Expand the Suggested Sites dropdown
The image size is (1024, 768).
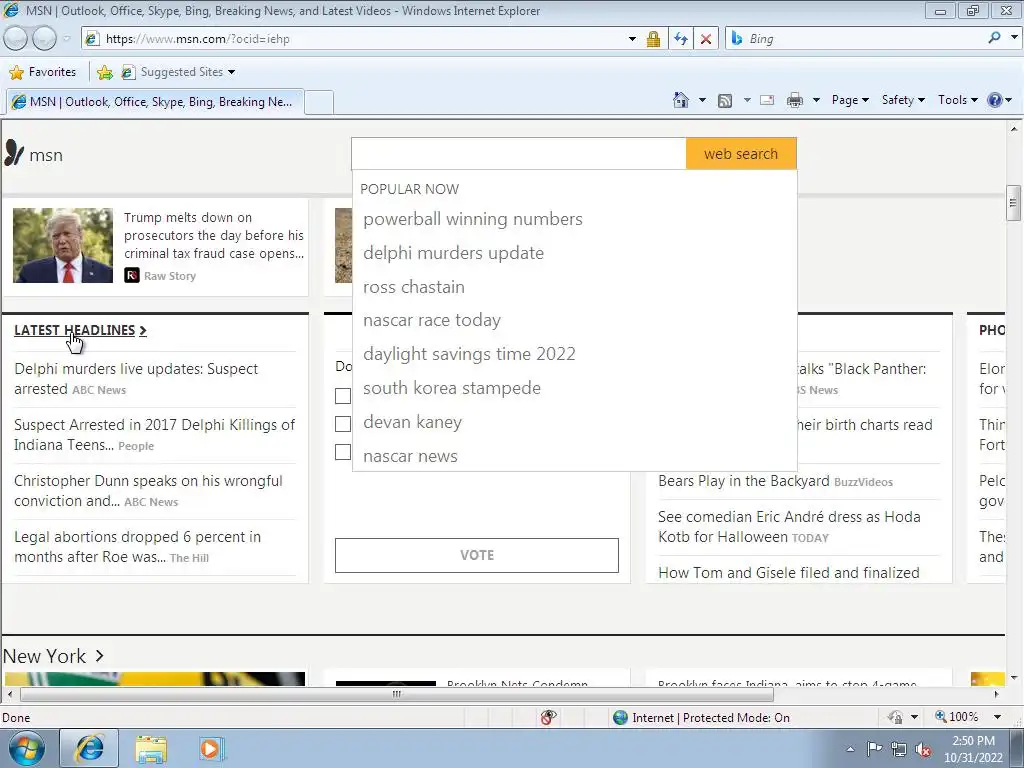pyautogui.click(x=231, y=72)
